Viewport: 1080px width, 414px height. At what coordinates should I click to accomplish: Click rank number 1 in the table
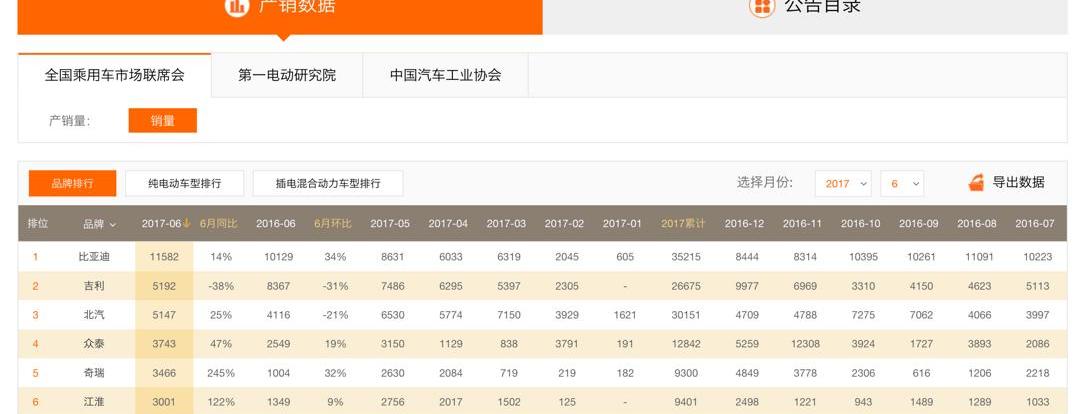pyautogui.click(x=35, y=257)
